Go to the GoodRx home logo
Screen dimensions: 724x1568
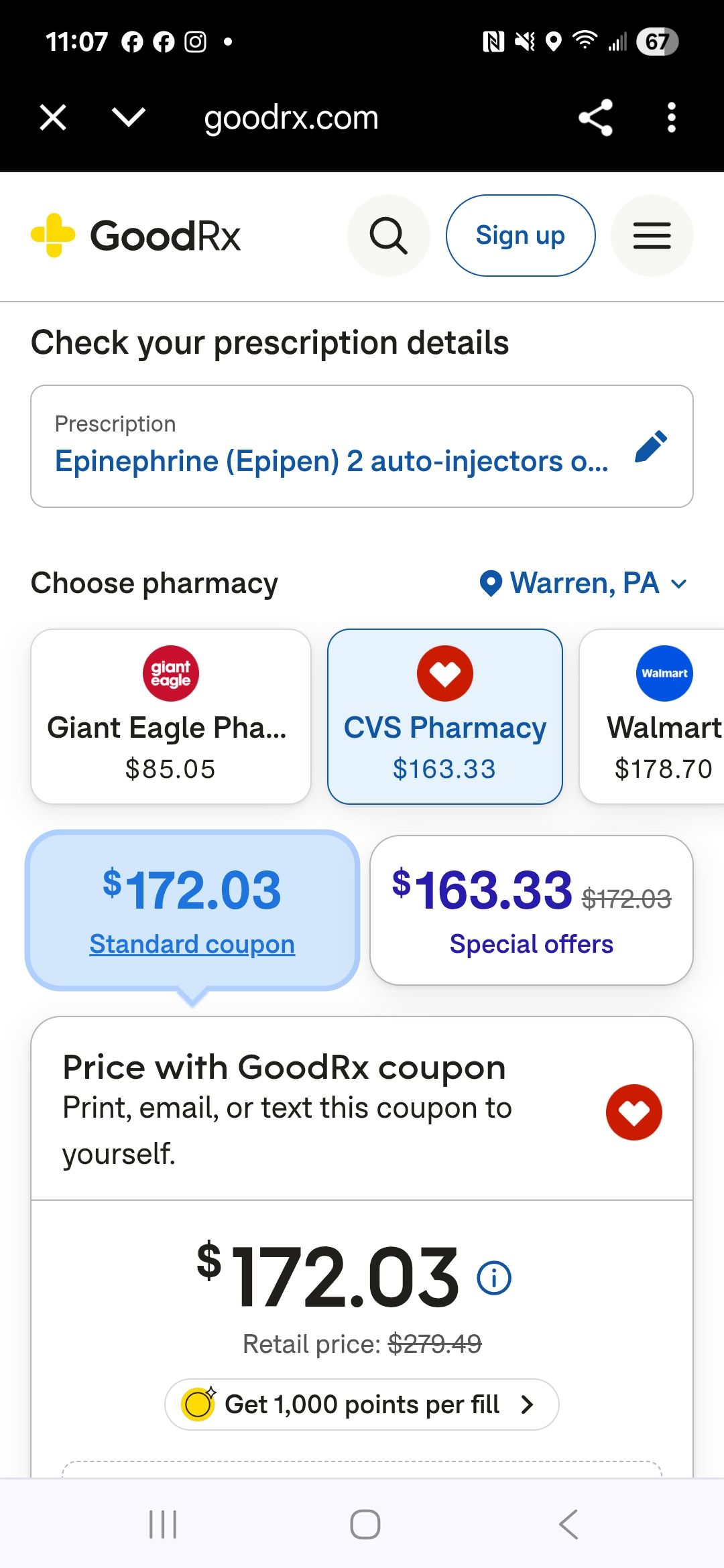point(136,236)
